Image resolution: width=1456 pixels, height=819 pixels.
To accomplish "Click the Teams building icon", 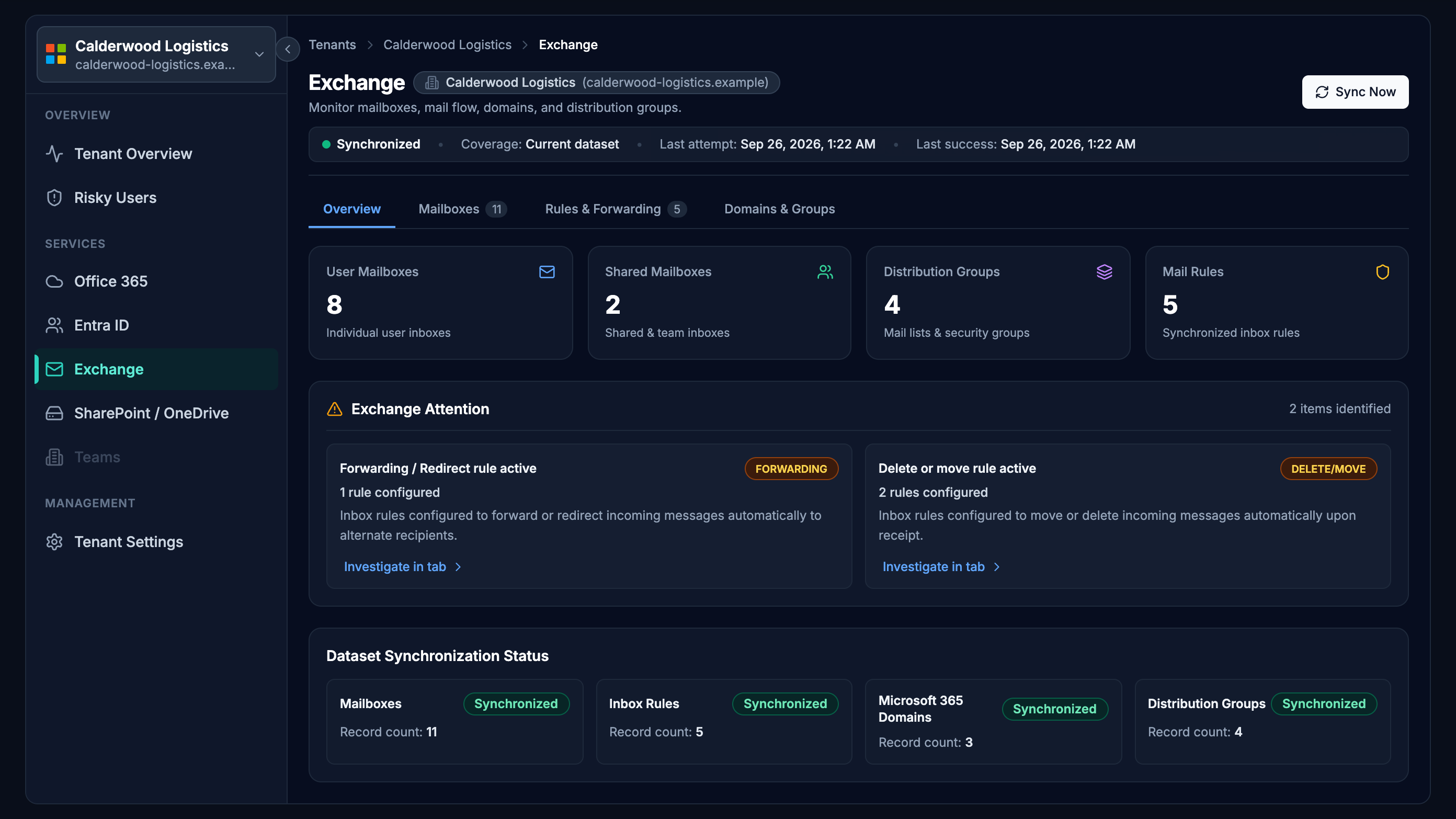I will point(54,457).
